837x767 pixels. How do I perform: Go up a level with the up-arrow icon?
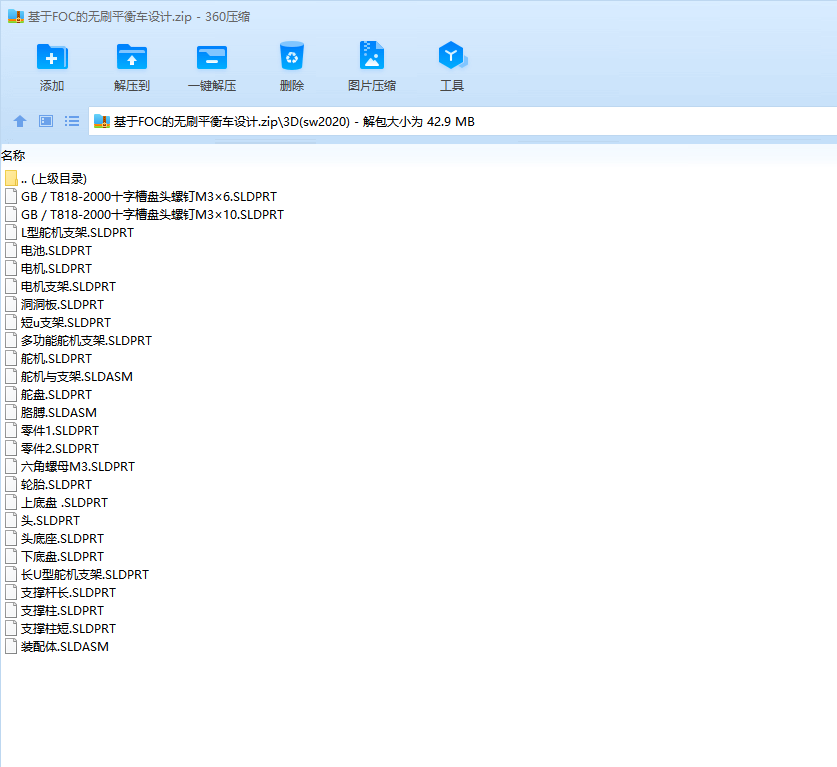[20, 121]
